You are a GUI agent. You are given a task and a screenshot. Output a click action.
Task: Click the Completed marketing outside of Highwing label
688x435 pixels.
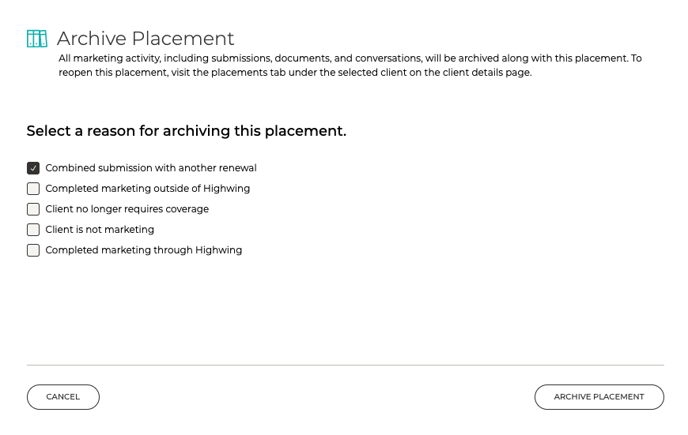[147, 189]
